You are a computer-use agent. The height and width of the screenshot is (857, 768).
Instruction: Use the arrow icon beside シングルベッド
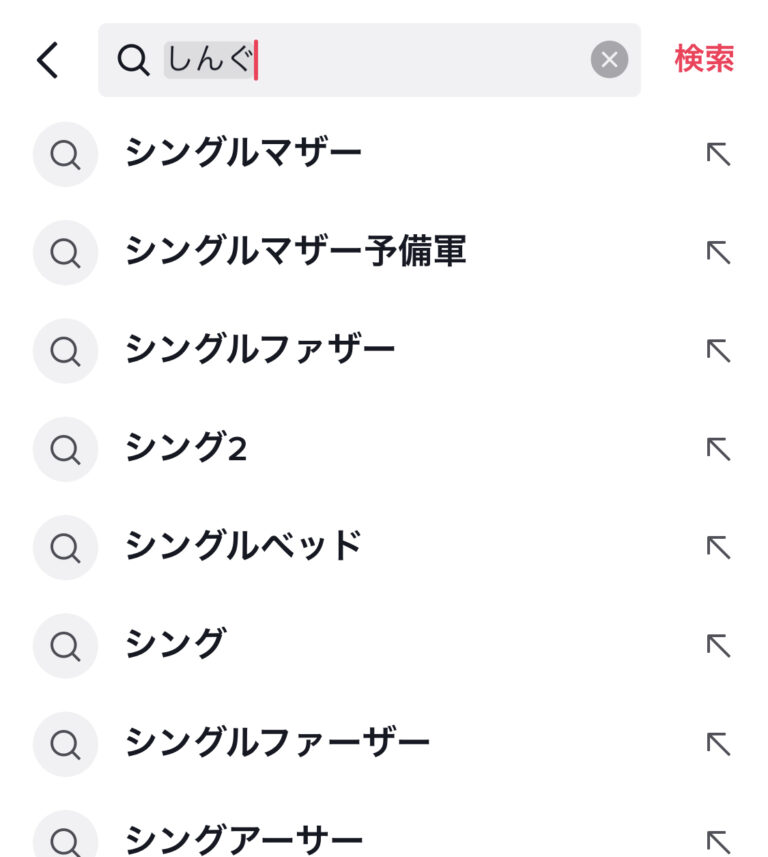[x=718, y=546]
